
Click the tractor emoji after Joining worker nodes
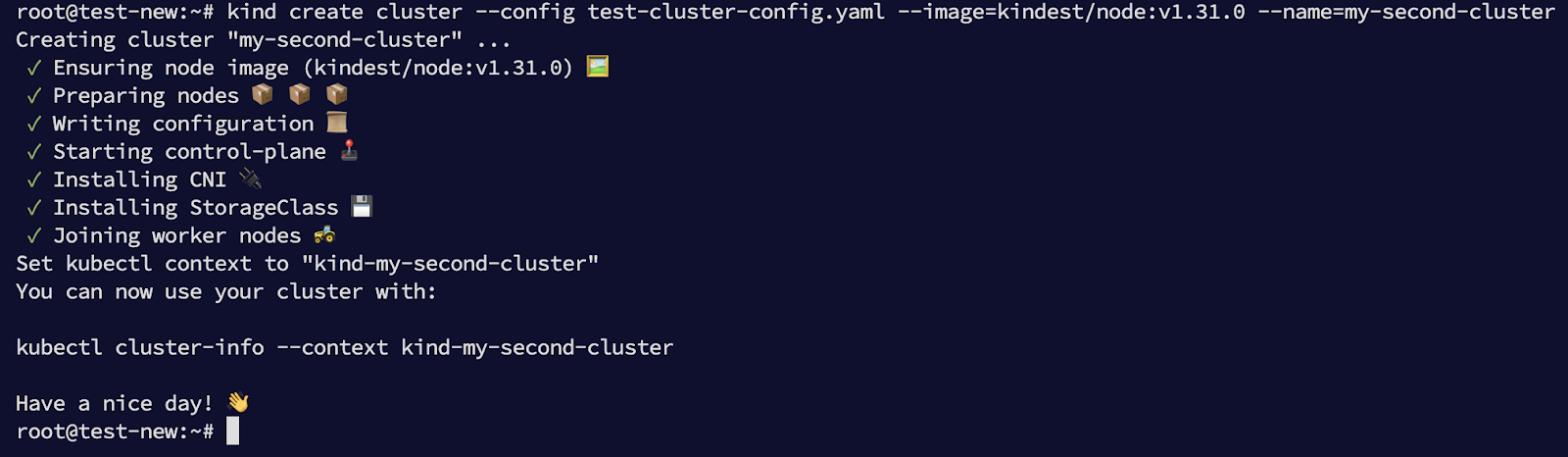[324, 234]
